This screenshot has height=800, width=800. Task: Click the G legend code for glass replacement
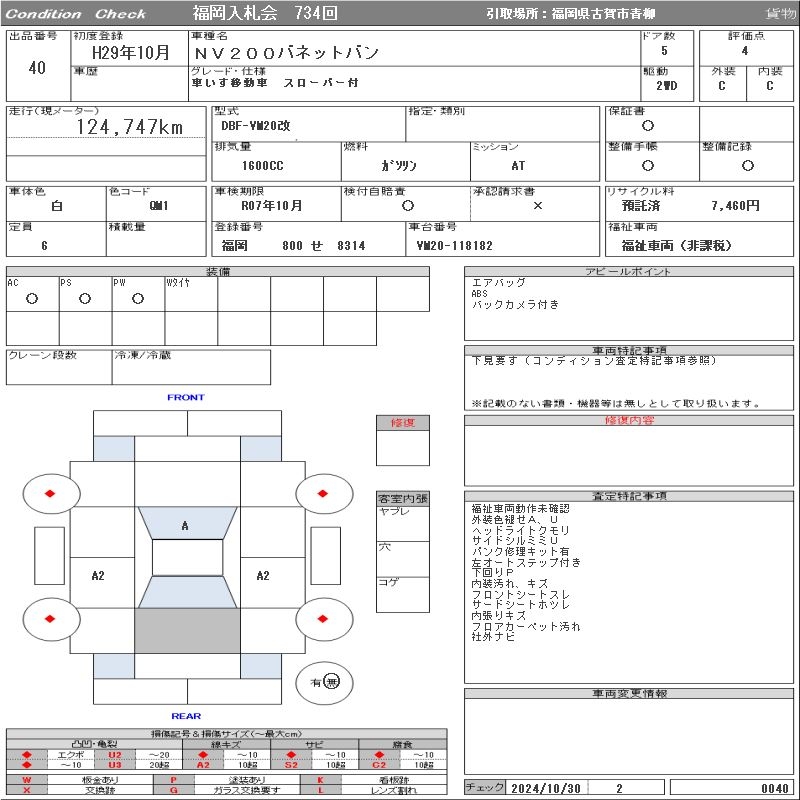coord(173,790)
